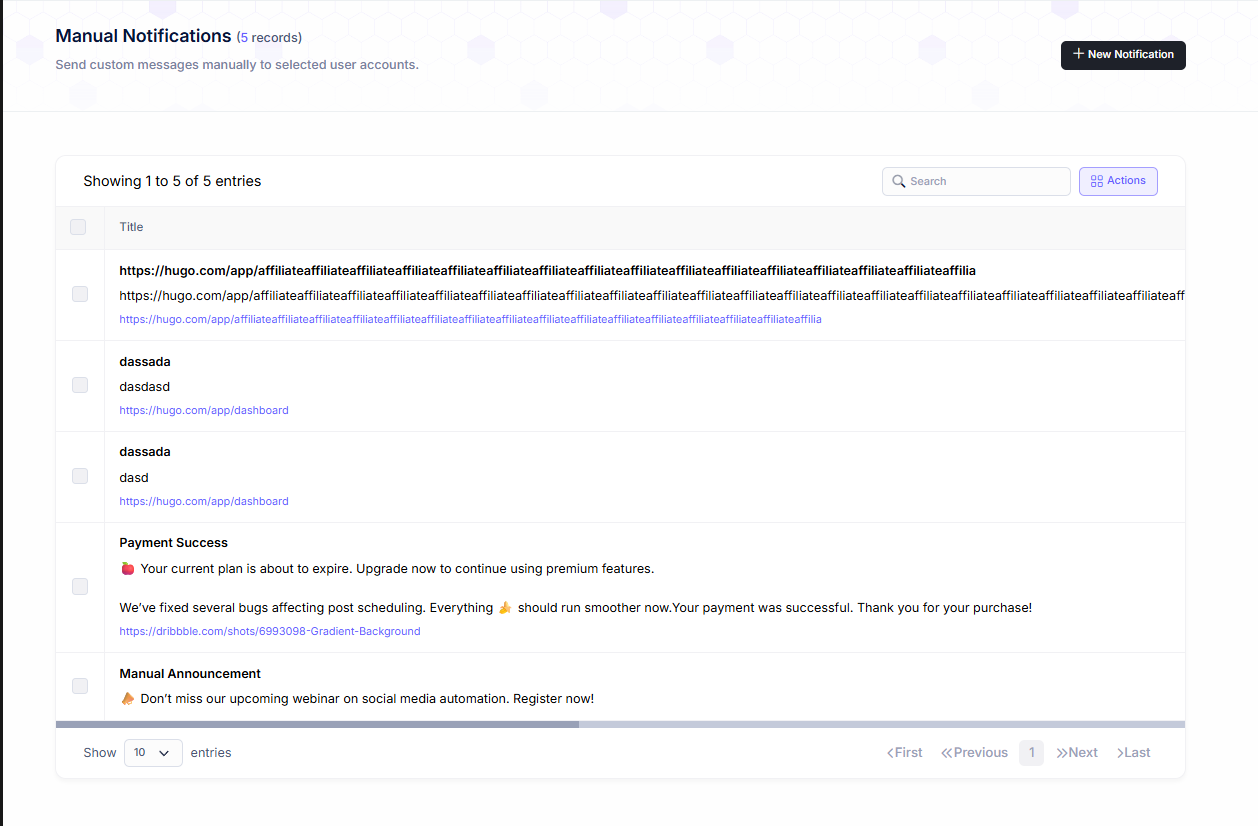
Task: Create a New Notification
Action: tap(1123, 55)
